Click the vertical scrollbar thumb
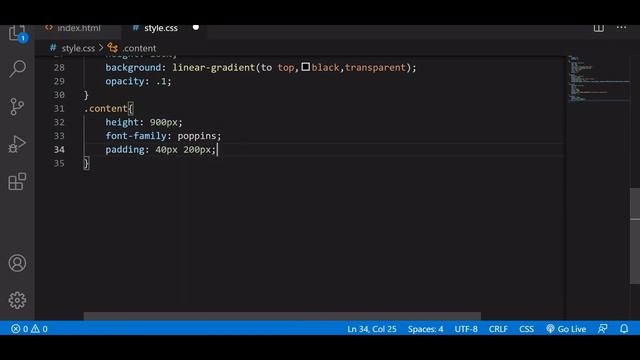Viewport: 640px width, 360px height. point(635,236)
